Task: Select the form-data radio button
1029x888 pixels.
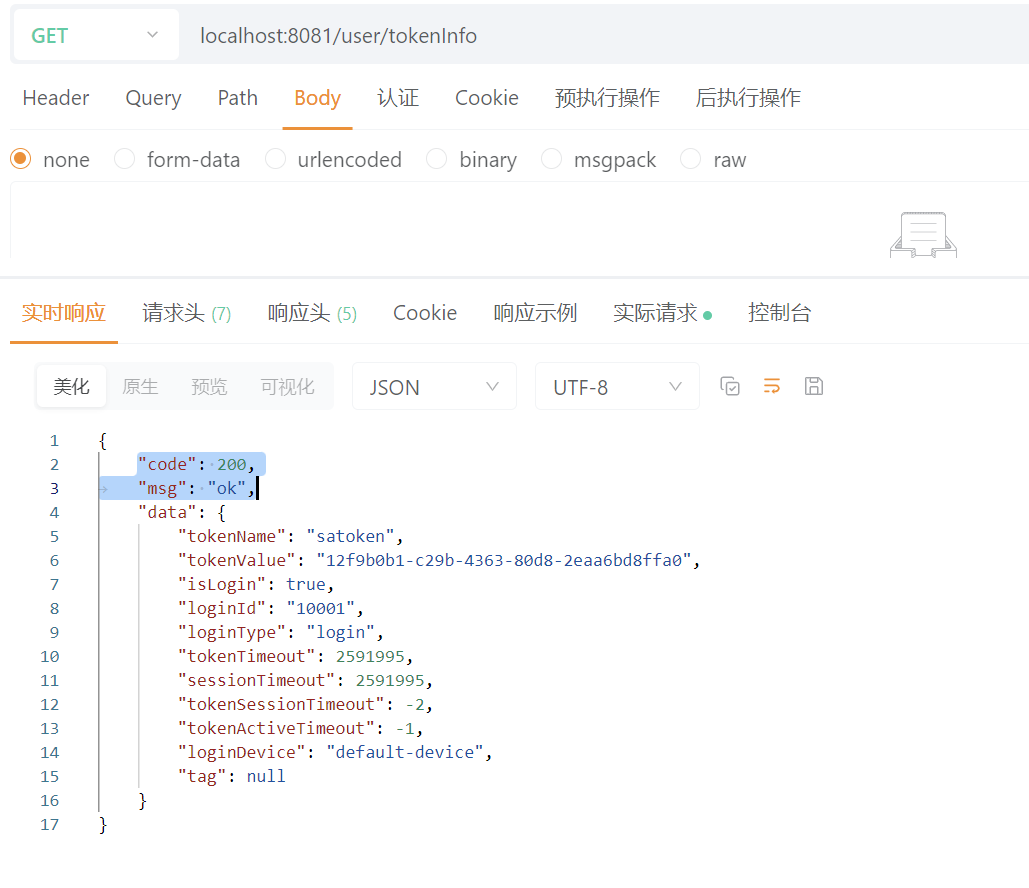Action: 125,159
